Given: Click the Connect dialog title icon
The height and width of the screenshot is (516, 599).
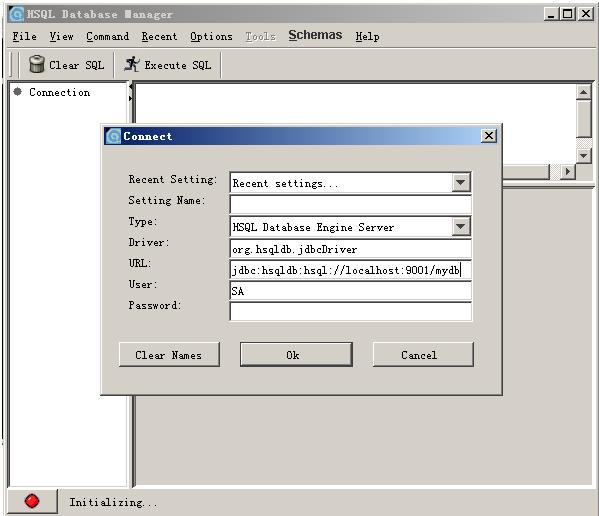Looking at the screenshot, I should click(x=113, y=136).
